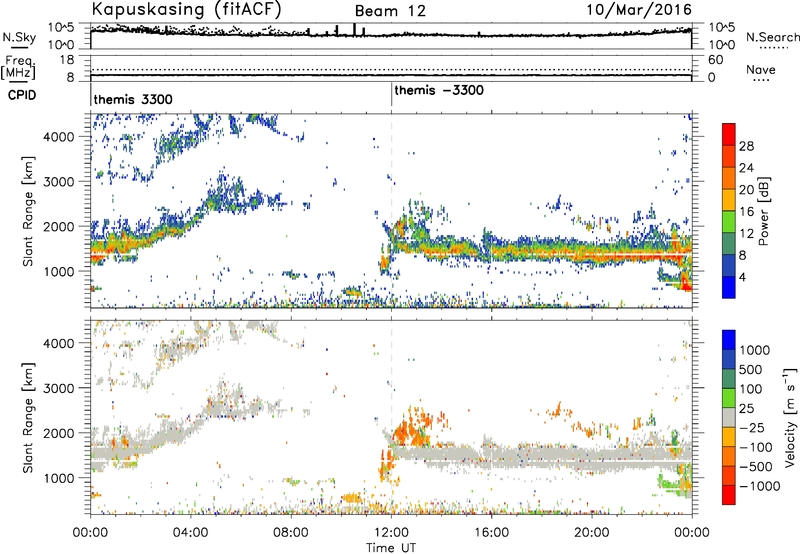Click the dotted line in the Freq. panel
The width and height of the screenshot is (800, 554).
click(x=391, y=70)
